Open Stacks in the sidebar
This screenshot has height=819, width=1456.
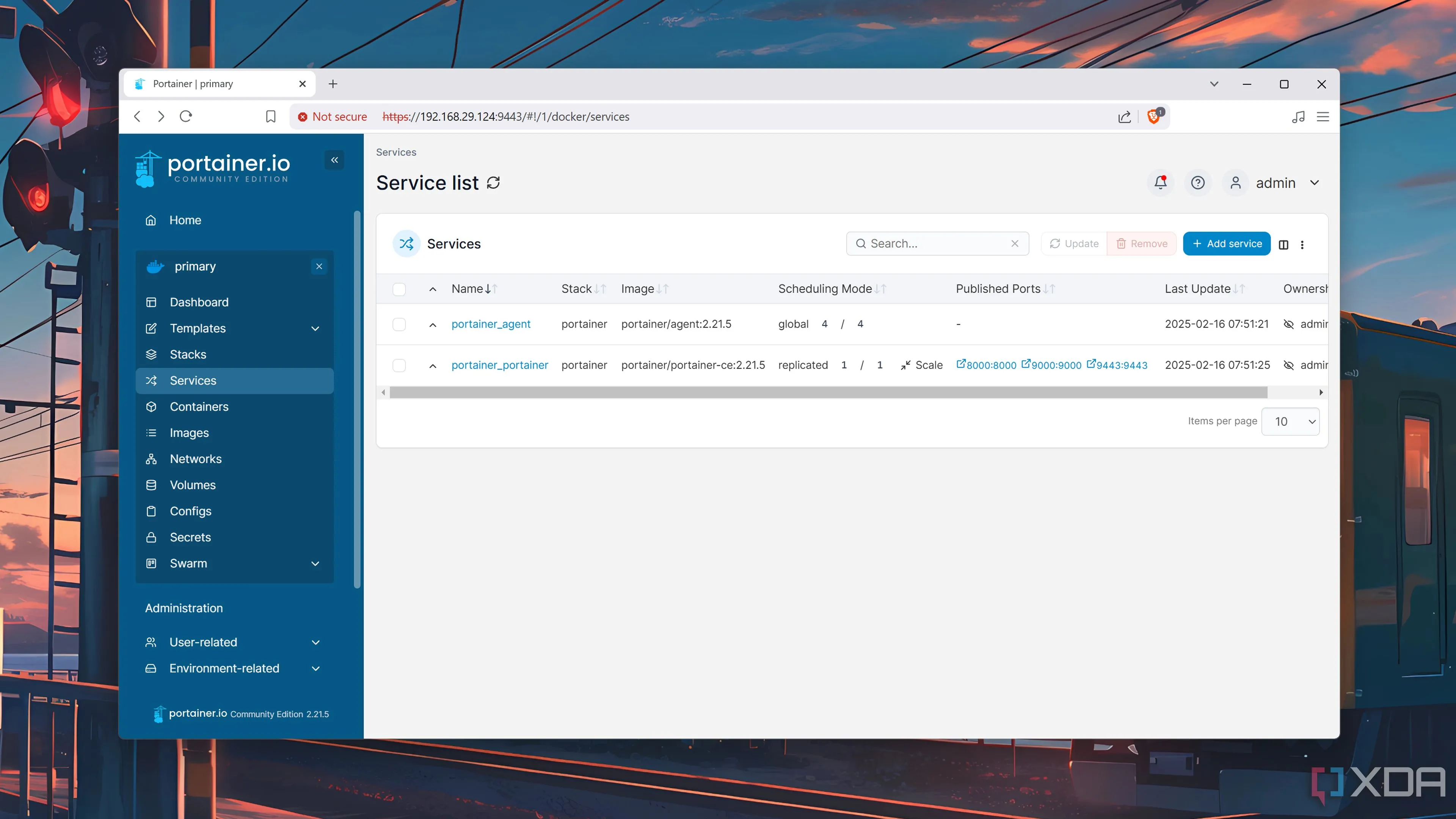188,355
